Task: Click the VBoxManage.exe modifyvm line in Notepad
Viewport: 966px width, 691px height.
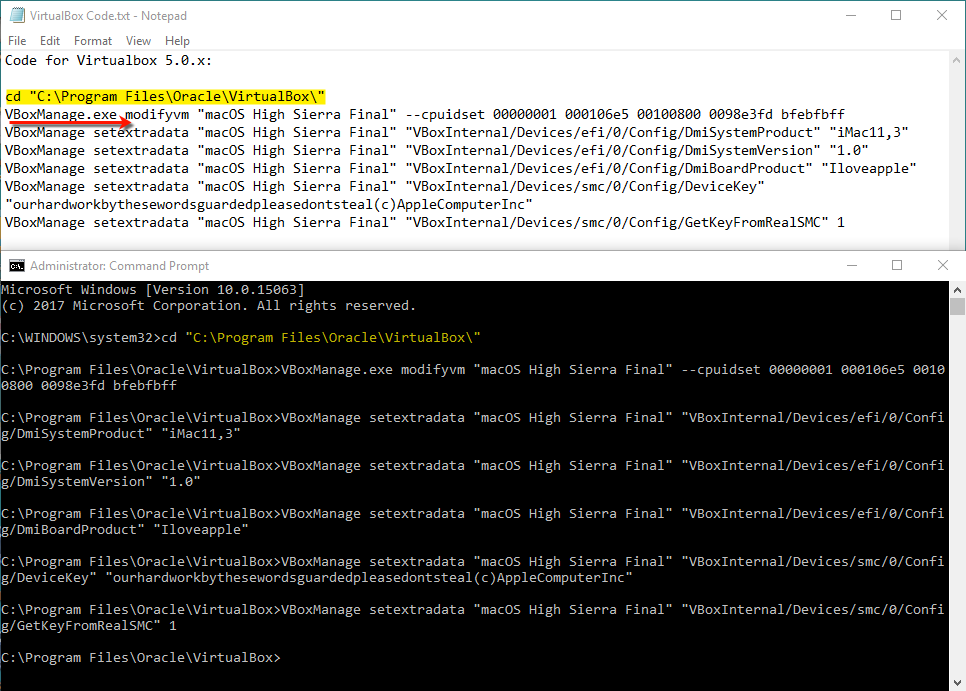Action: pyautogui.click(x=425, y=115)
